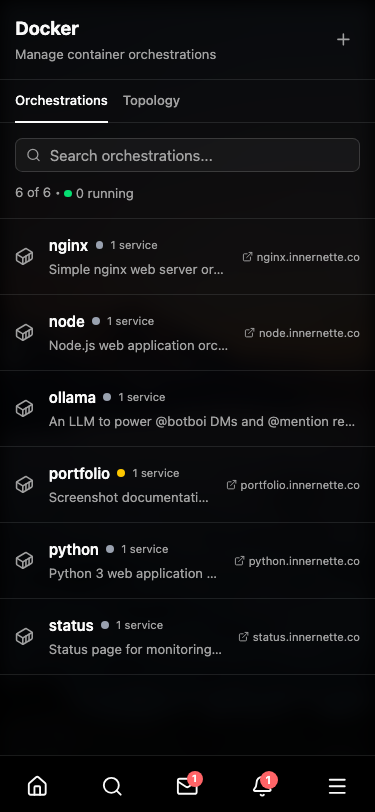Click the gray status dot next to nginx
This screenshot has height=812, width=375.
(x=99, y=245)
